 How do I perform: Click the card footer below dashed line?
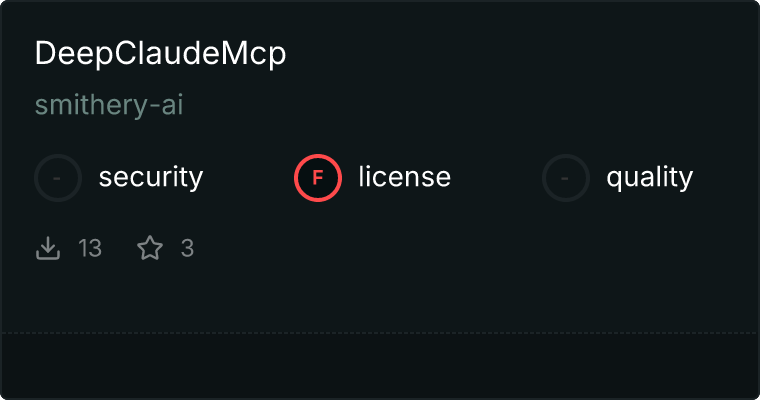[x=380, y=366]
